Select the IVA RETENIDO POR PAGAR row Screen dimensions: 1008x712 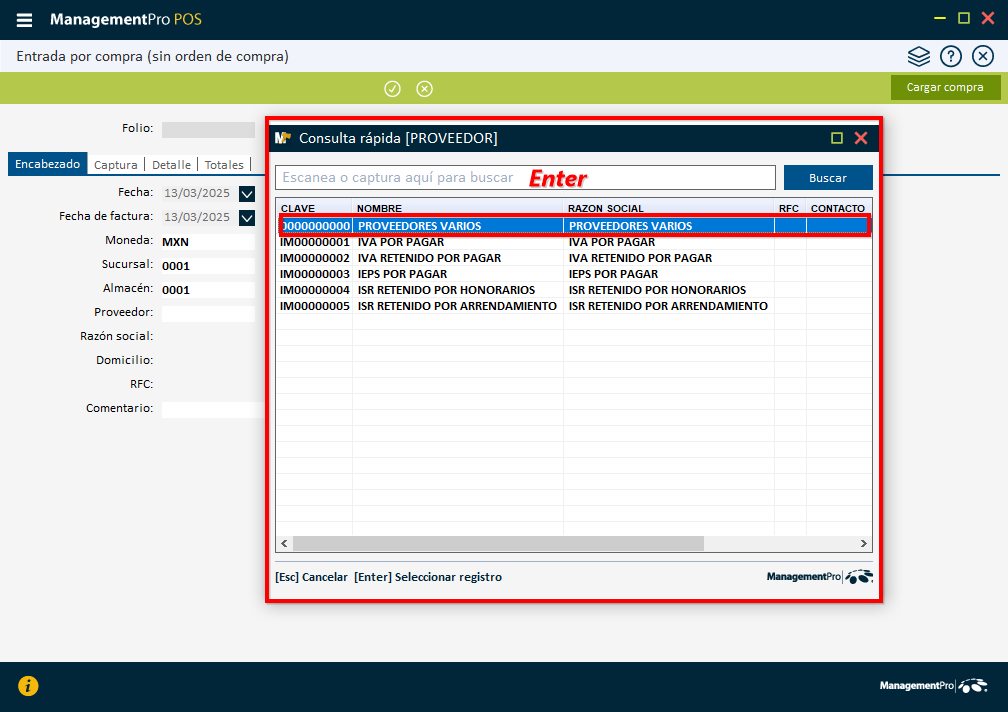(x=574, y=258)
